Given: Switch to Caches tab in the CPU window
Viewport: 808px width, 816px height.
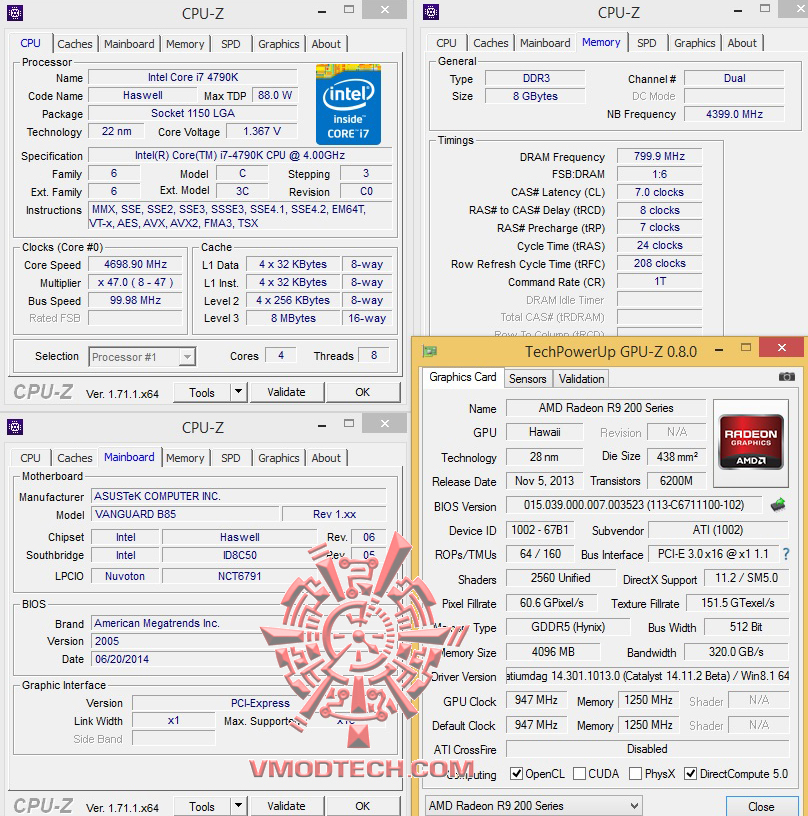Looking at the screenshot, I should [74, 44].
